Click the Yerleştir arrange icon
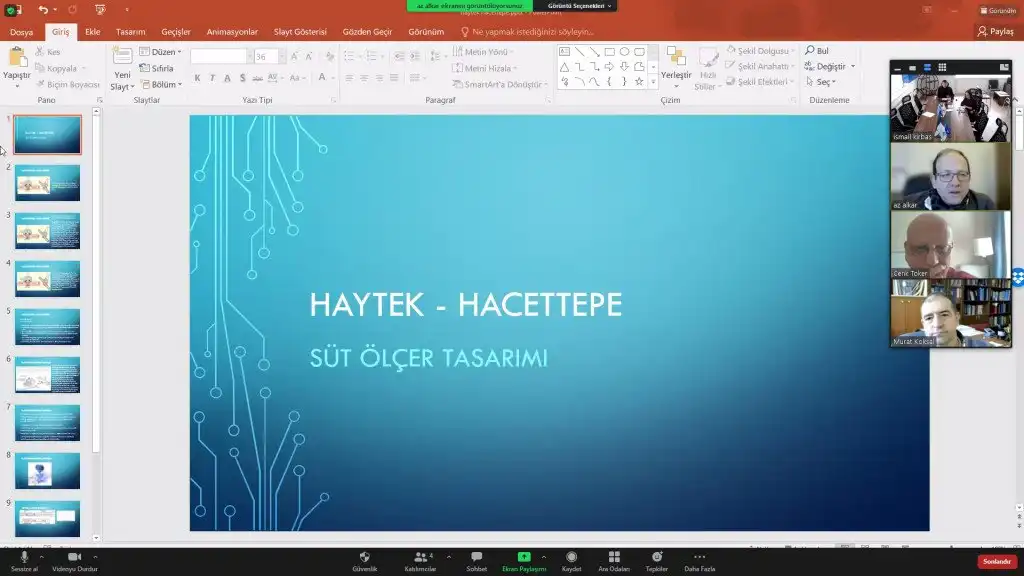The height and width of the screenshot is (576, 1024). 676,57
